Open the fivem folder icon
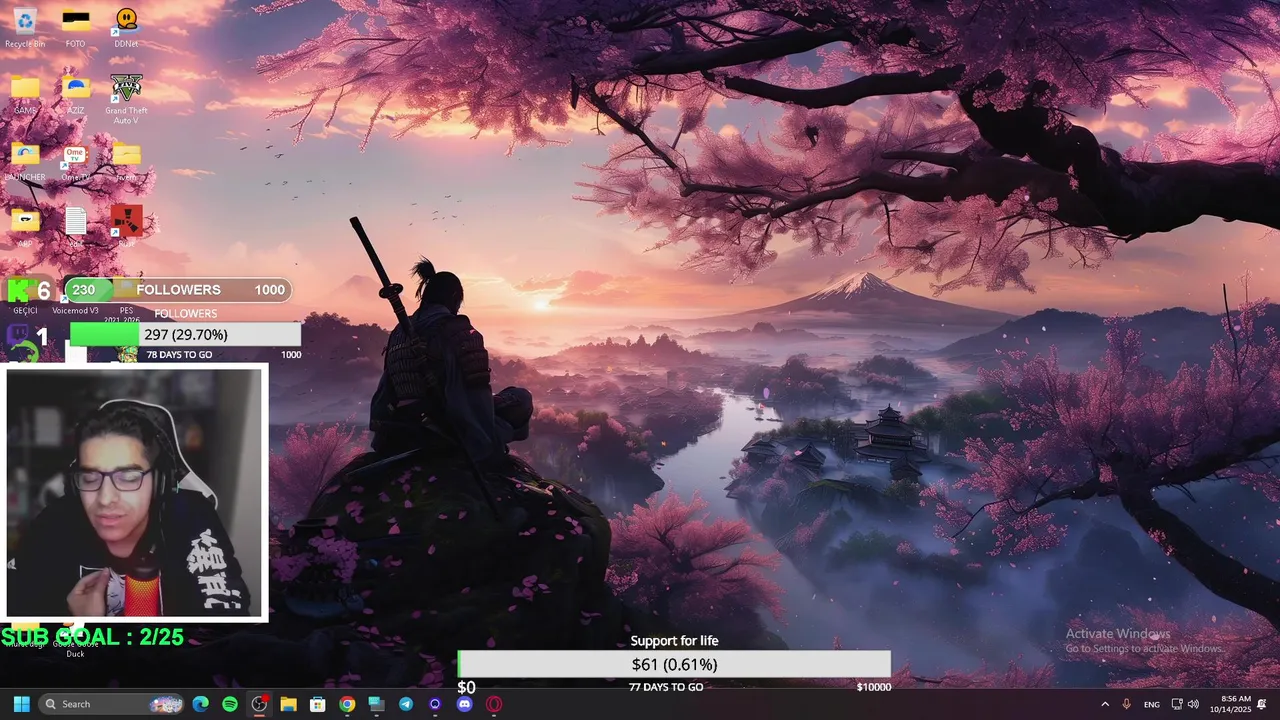1280x720 pixels. click(126, 161)
